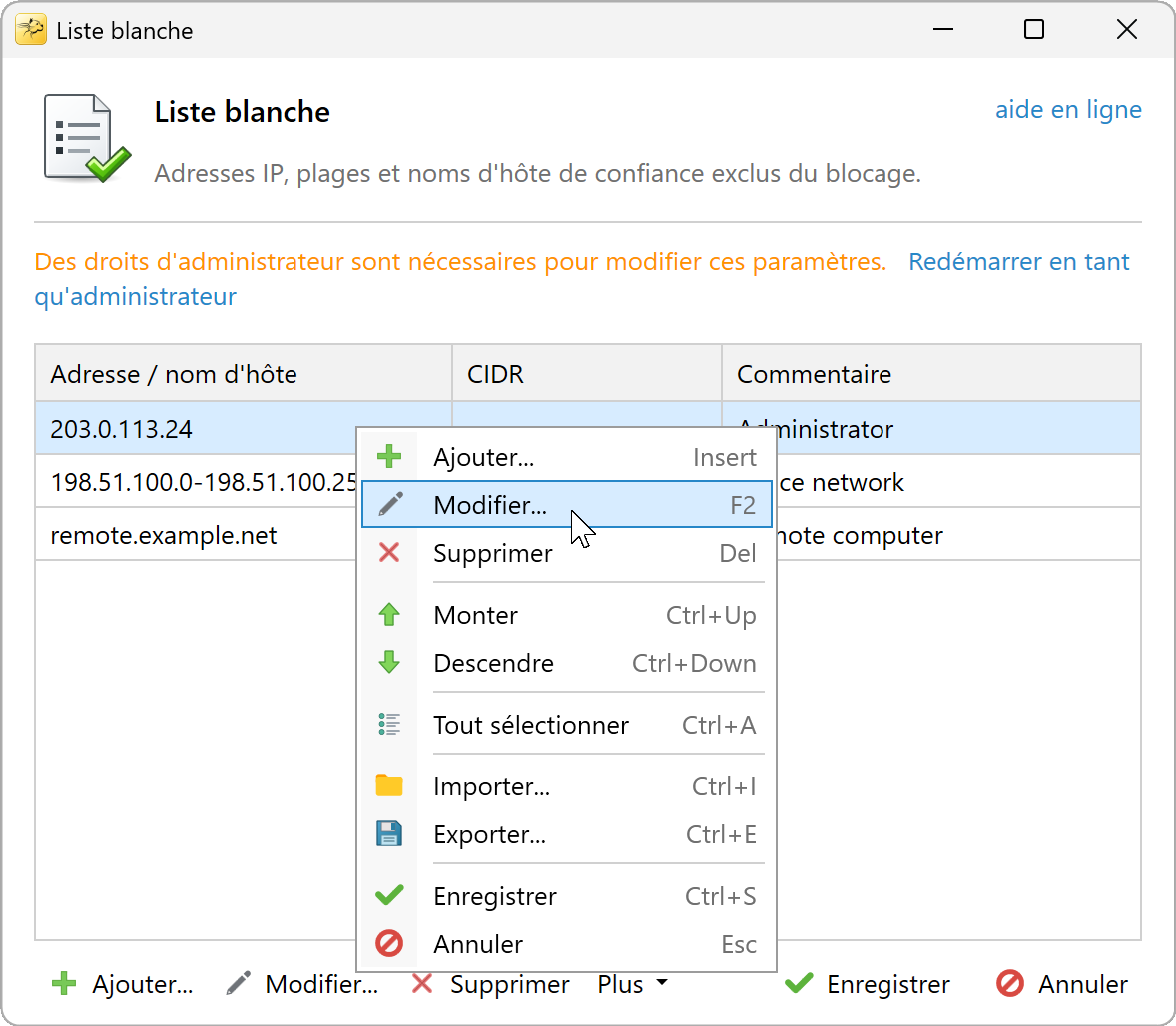This screenshot has height=1026, width=1176.
Task: Click the red X icon beside context-menu Supprimer
Action: tap(389, 553)
